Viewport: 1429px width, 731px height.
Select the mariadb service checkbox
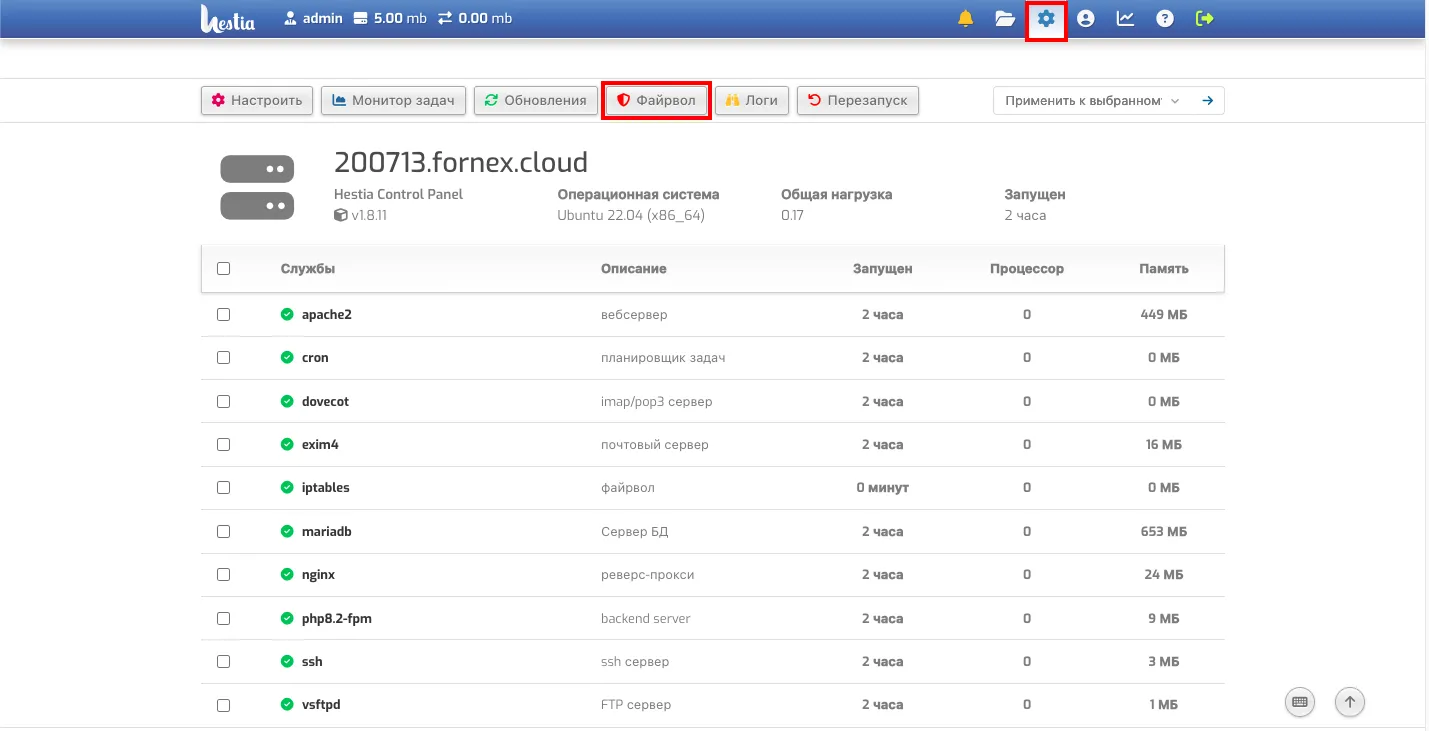click(223, 531)
